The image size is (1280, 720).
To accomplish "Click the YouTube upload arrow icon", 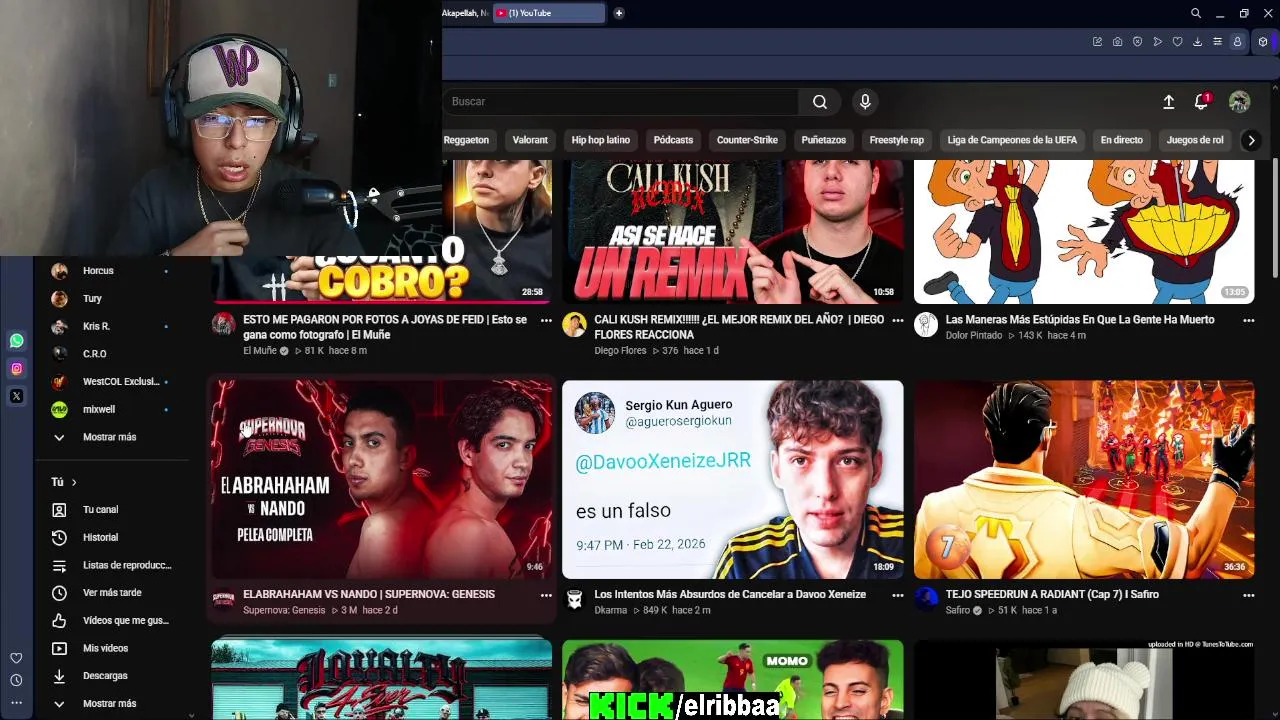I will pyautogui.click(x=1168, y=101).
